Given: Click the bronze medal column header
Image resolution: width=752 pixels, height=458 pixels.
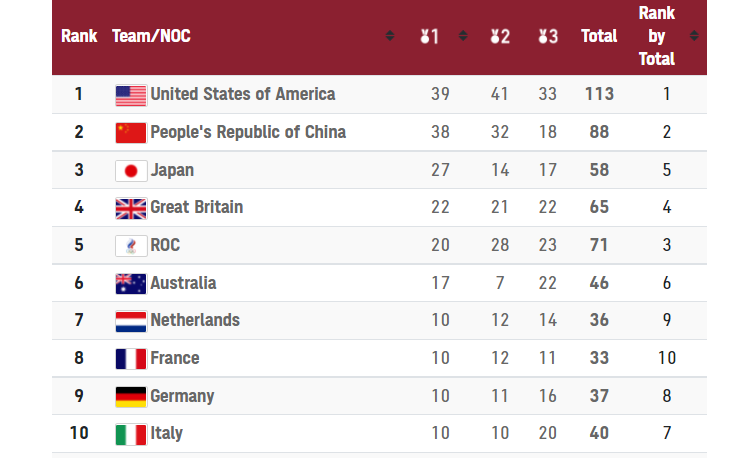Looking at the screenshot, I should pyautogui.click(x=548, y=36).
